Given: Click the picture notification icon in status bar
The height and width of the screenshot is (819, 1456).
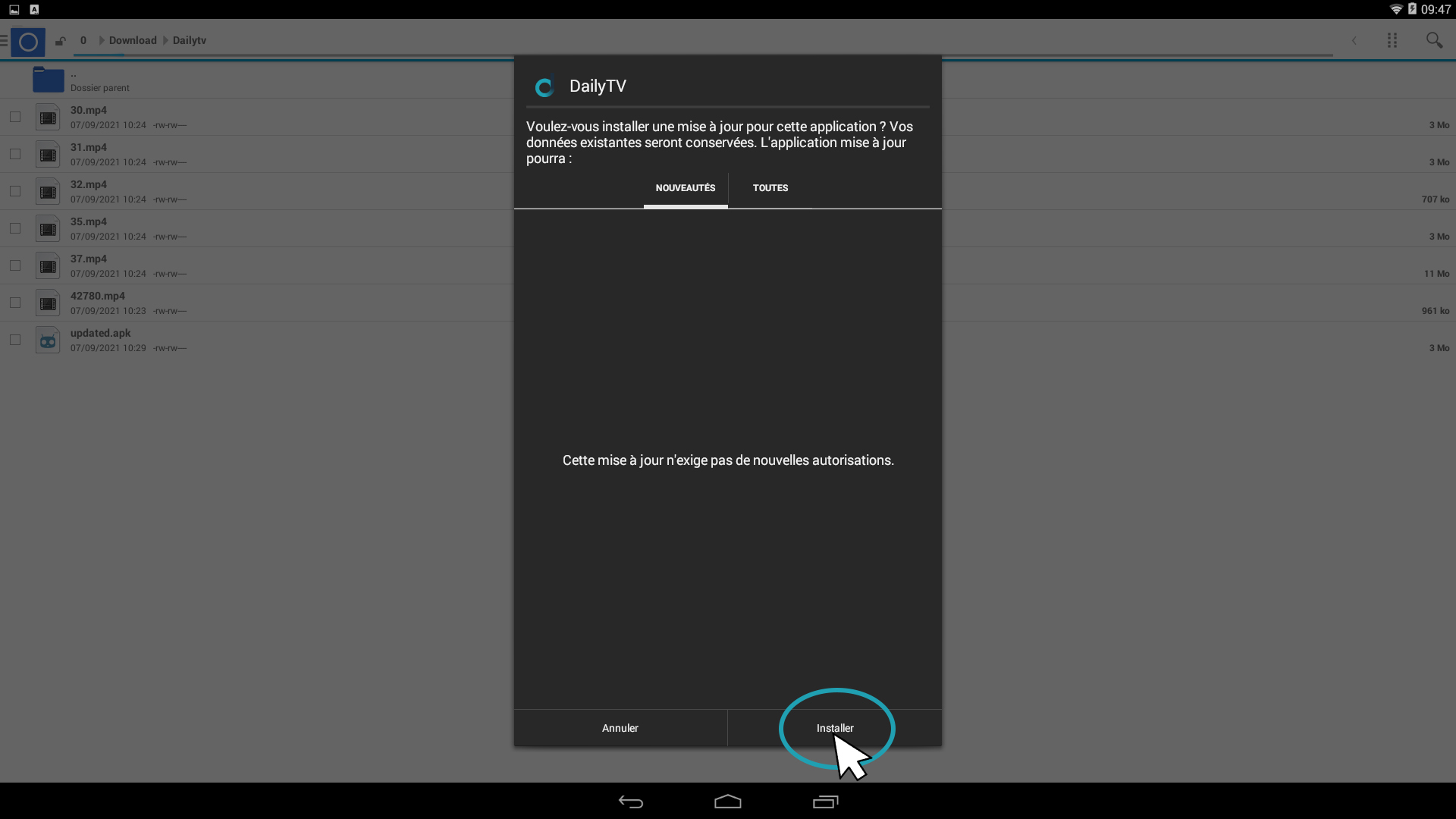Looking at the screenshot, I should (14, 9).
